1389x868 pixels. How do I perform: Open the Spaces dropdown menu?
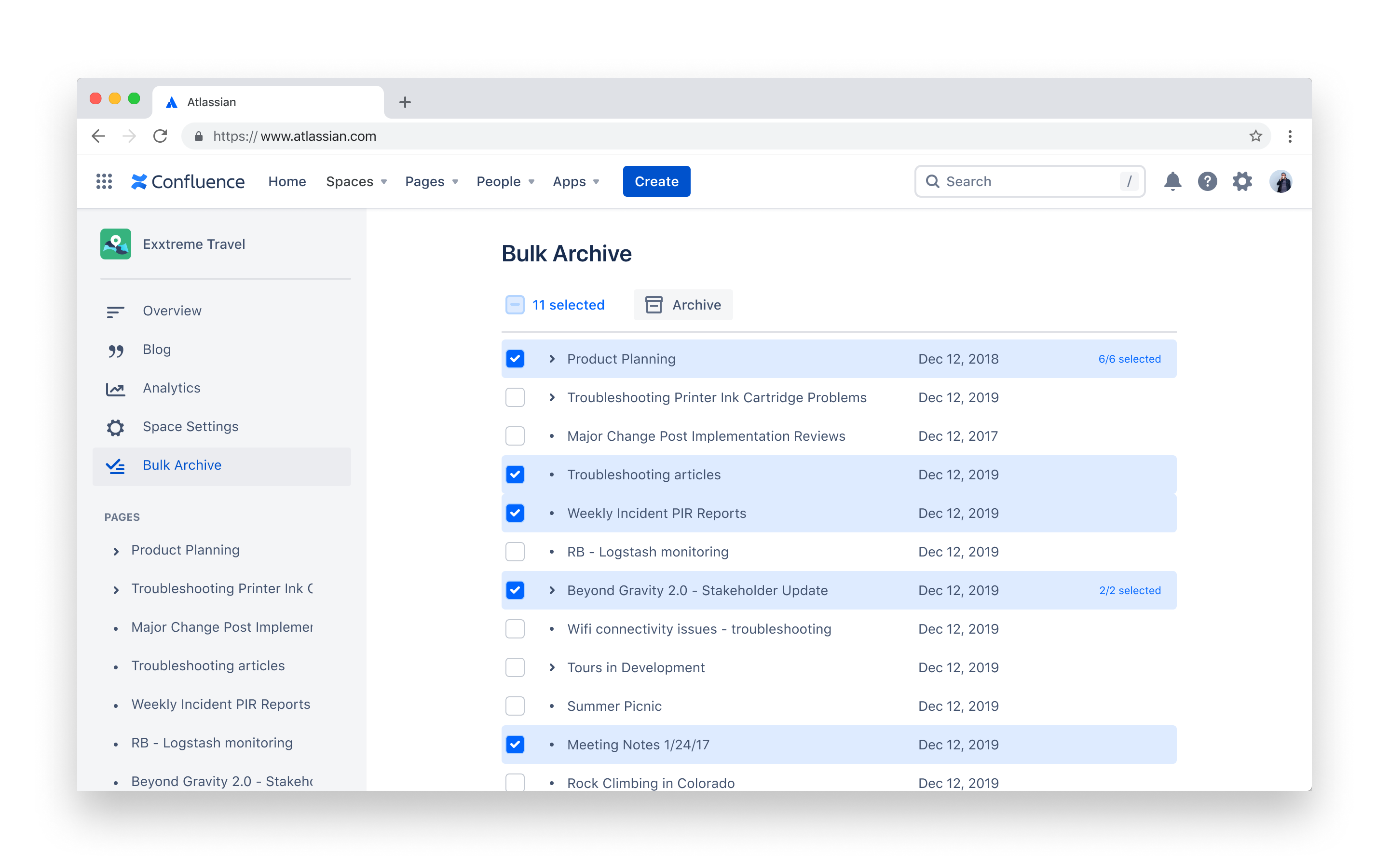pyautogui.click(x=357, y=181)
